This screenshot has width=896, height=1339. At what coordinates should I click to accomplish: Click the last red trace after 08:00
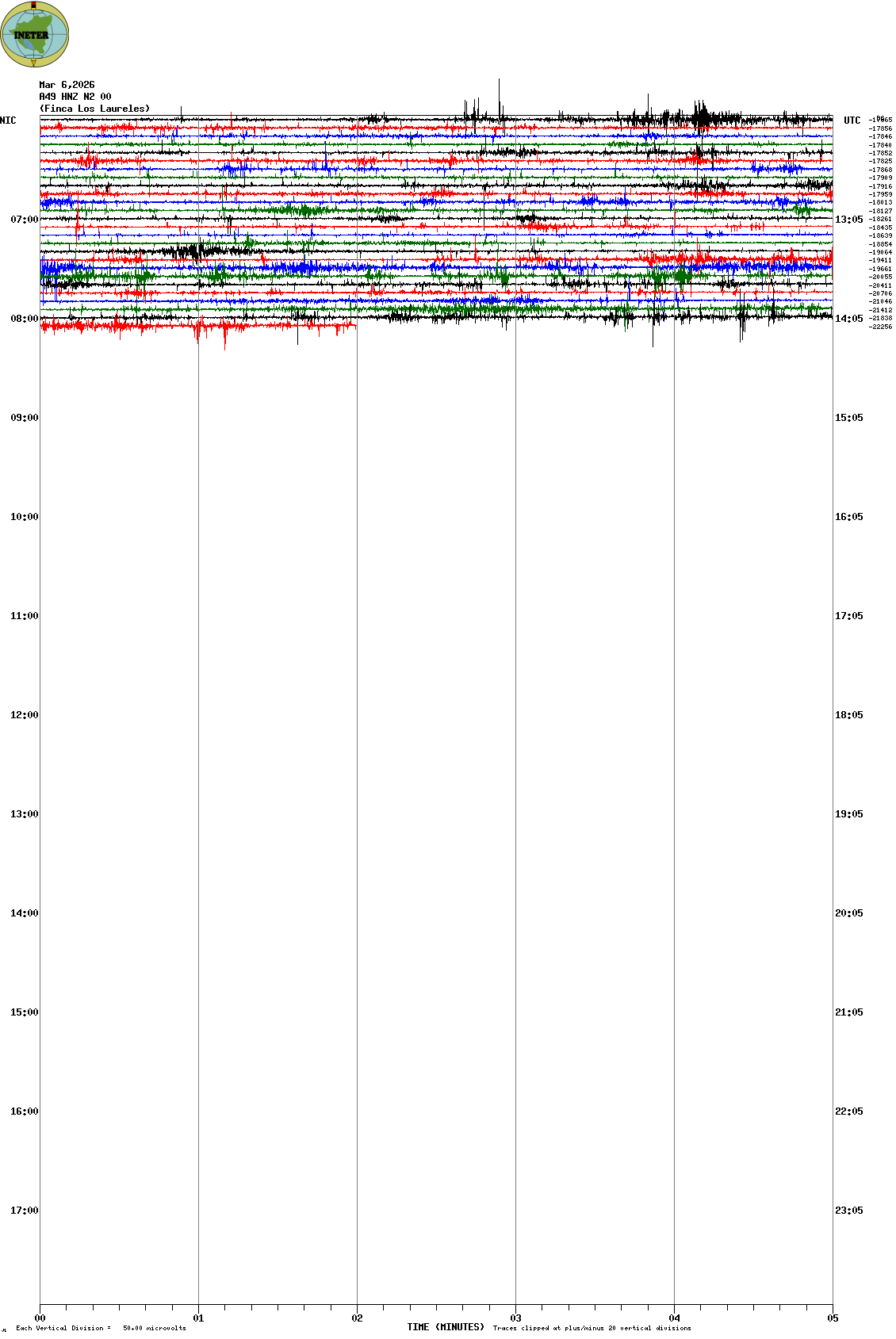198,325
